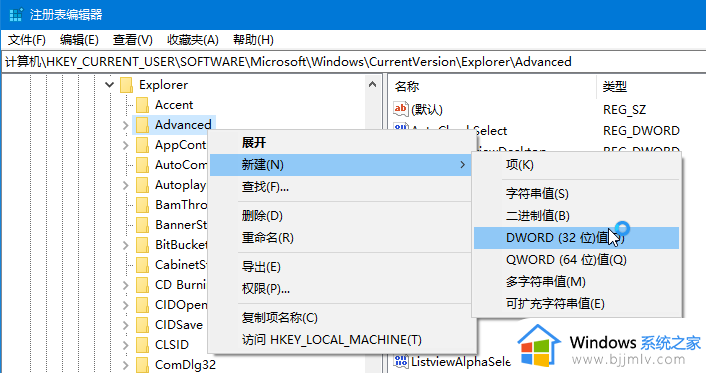
Task: Expand the Advanced tree node
Action: pyautogui.click(x=126, y=125)
